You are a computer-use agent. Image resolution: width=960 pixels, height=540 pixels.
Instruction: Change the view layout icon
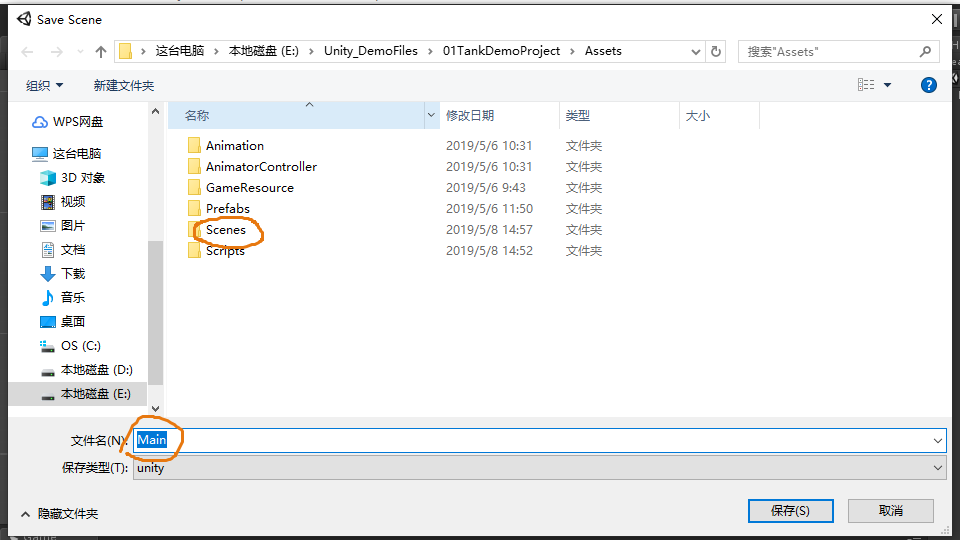click(866, 85)
